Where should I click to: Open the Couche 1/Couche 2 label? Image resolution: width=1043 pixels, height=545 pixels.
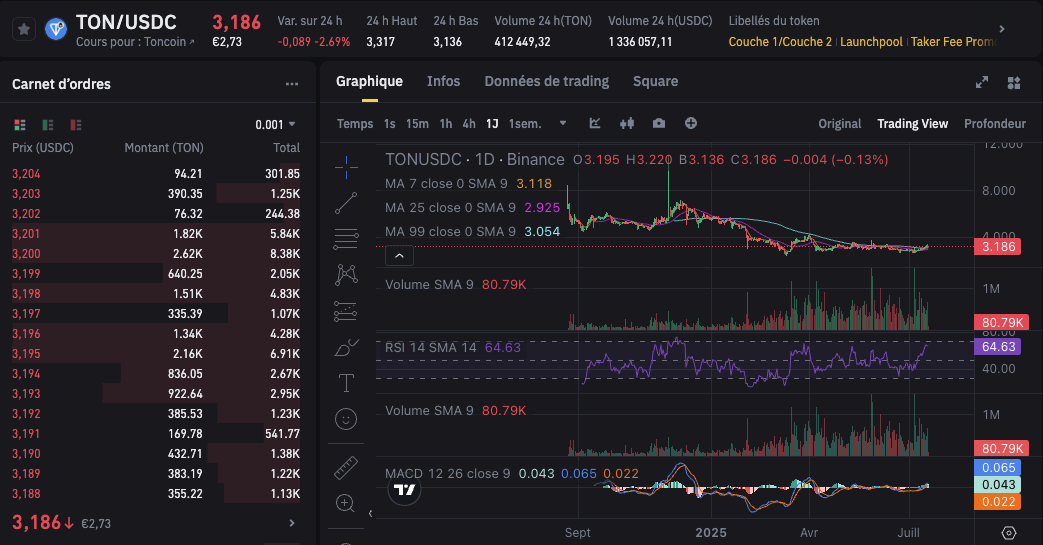pyautogui.click(x=780, y=42)
